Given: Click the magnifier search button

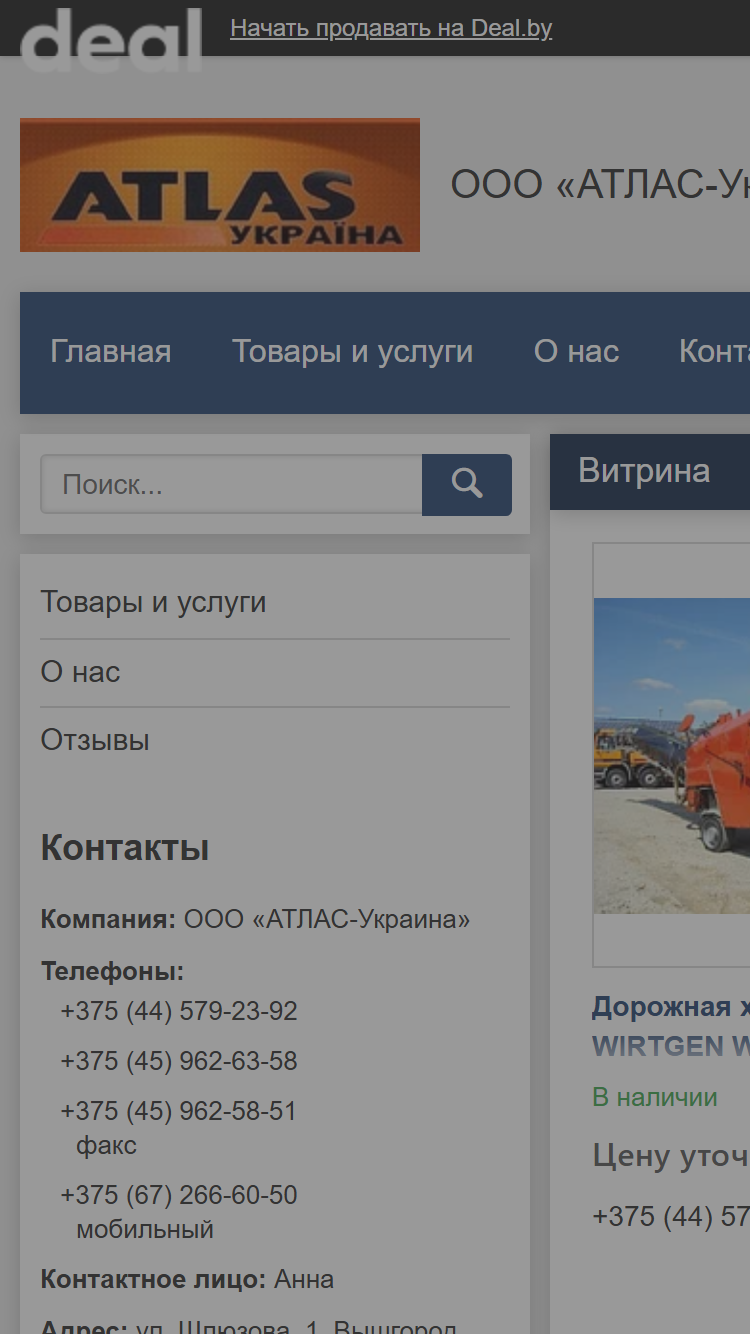Looking at the screenshot, I should [467, 485].
